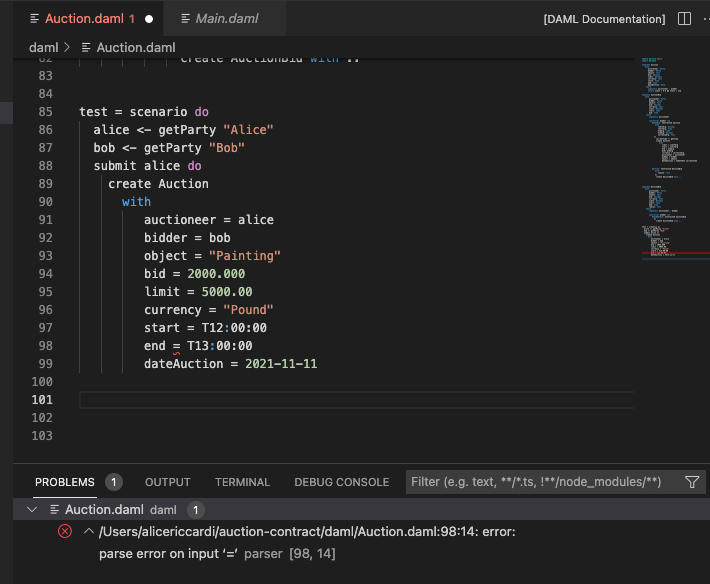Screen dimensions: 710x584
Task: Open the OUTPUT panel tab
Action: 167,482
